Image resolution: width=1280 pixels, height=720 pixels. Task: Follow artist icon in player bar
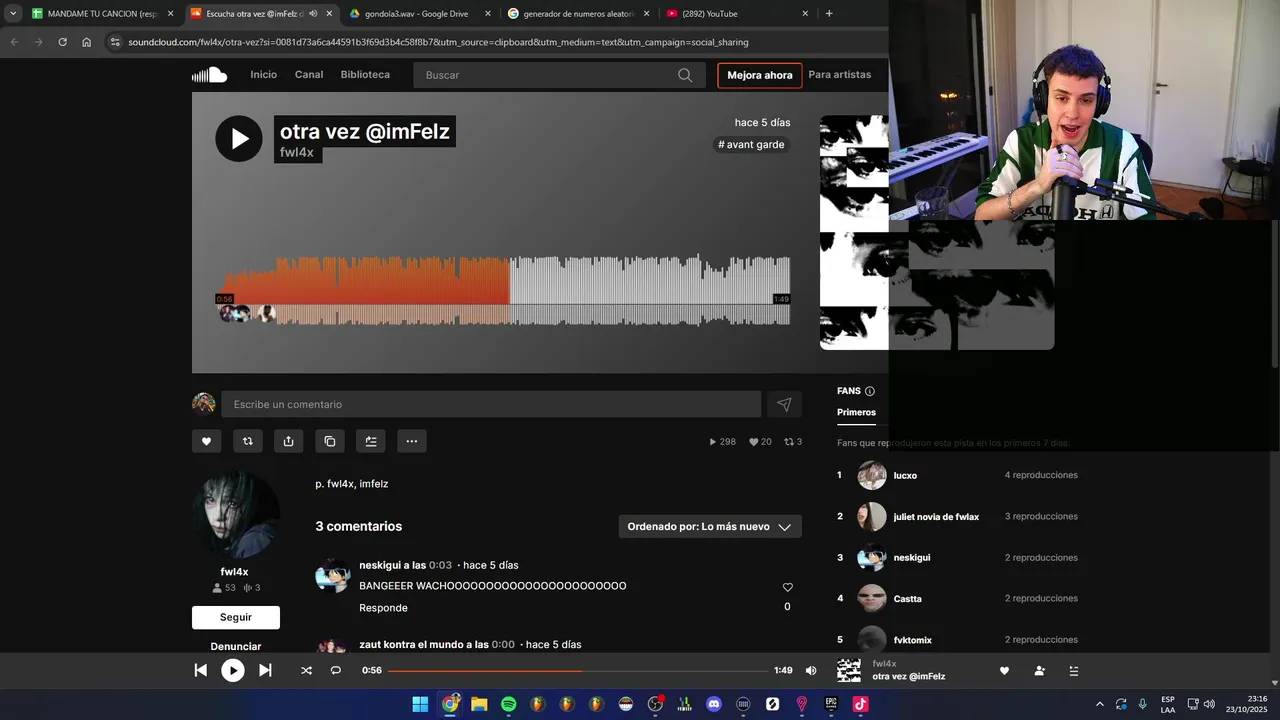coord(1039,671)
